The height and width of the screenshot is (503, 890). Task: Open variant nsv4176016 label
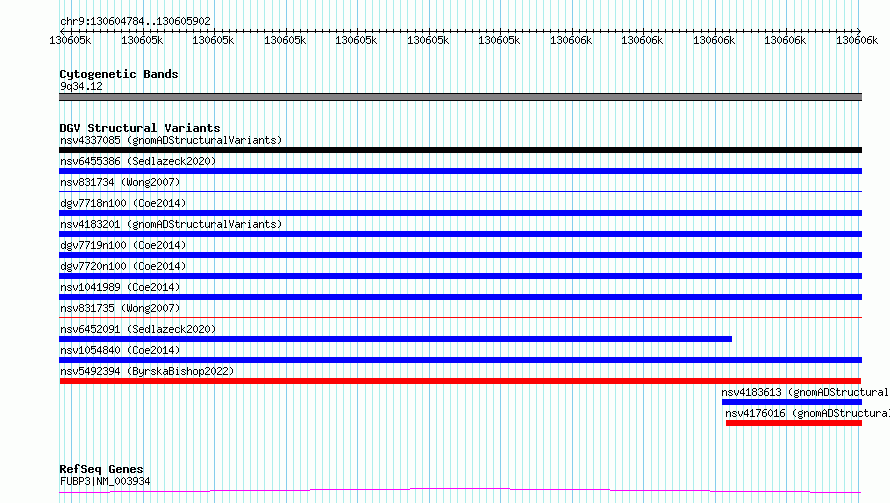pos(808,413)
